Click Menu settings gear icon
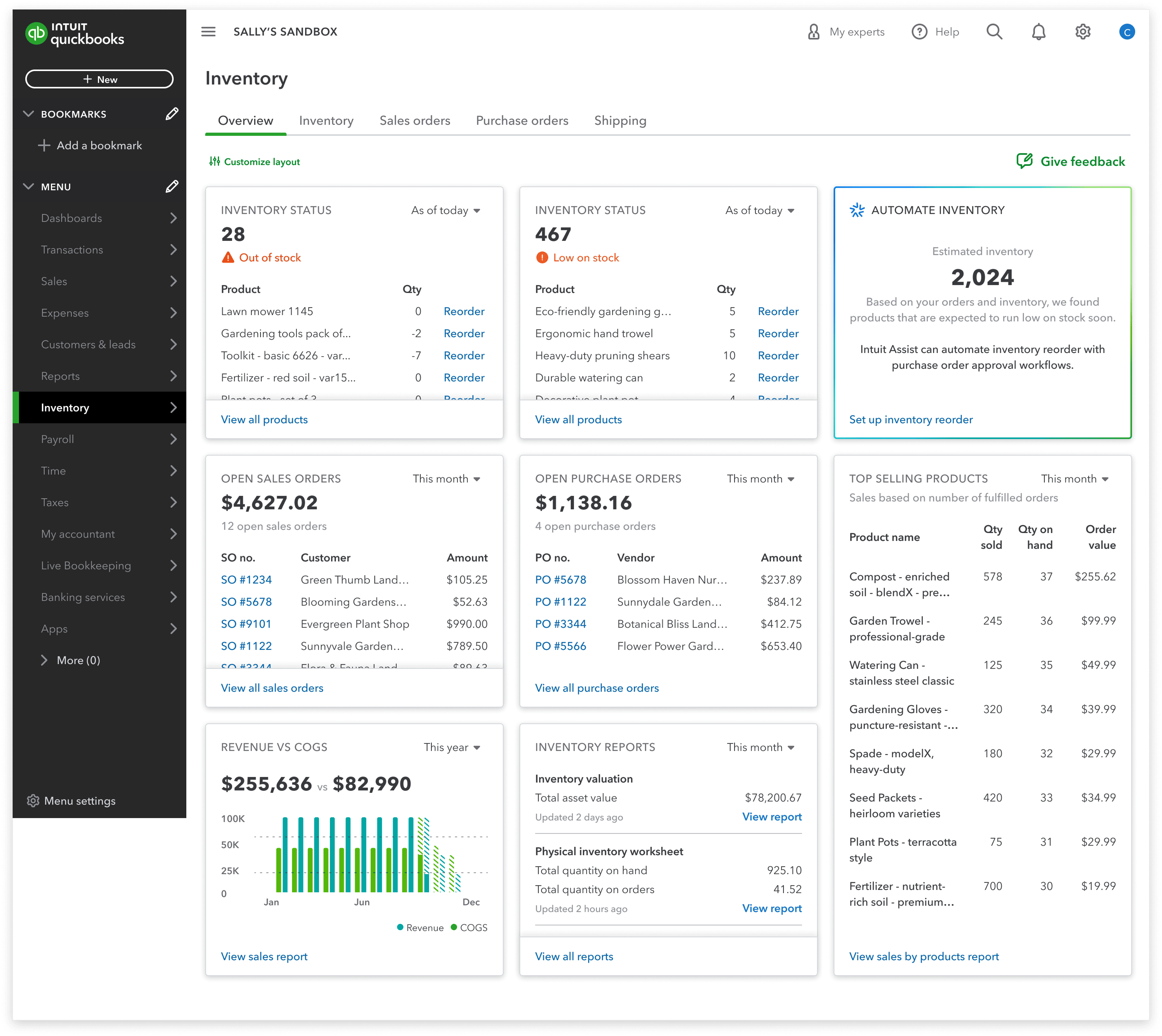The width and height of the screenshot is (1162, 1036). point(33,800)
